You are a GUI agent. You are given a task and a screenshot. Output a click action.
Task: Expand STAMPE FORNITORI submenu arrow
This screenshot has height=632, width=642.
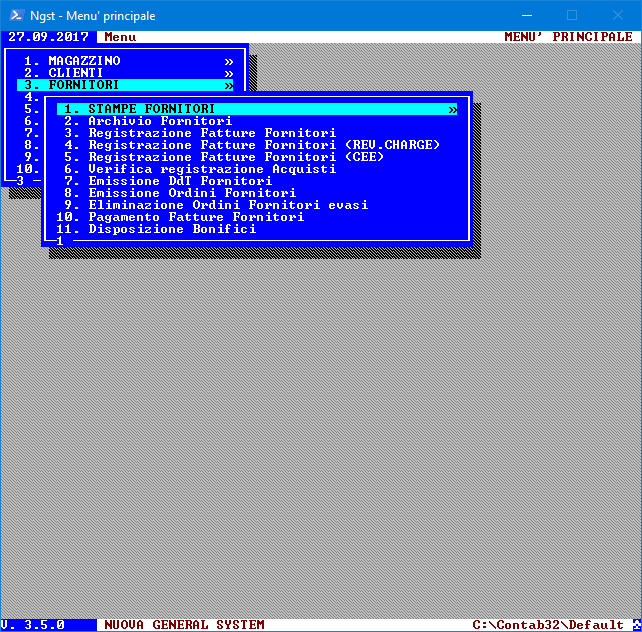(452, 109)
